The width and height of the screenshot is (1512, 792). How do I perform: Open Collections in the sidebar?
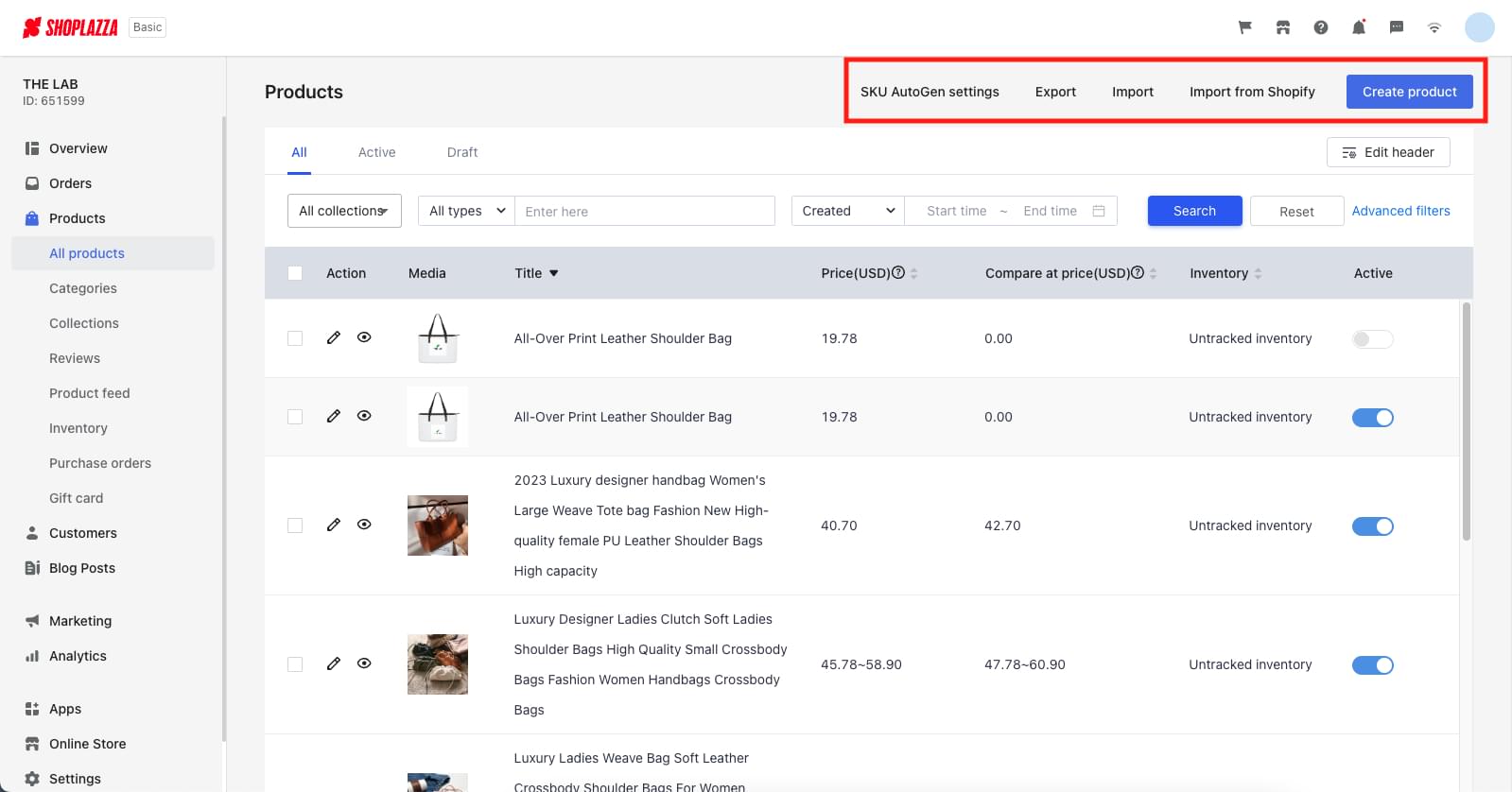click(x=84, y=323)
